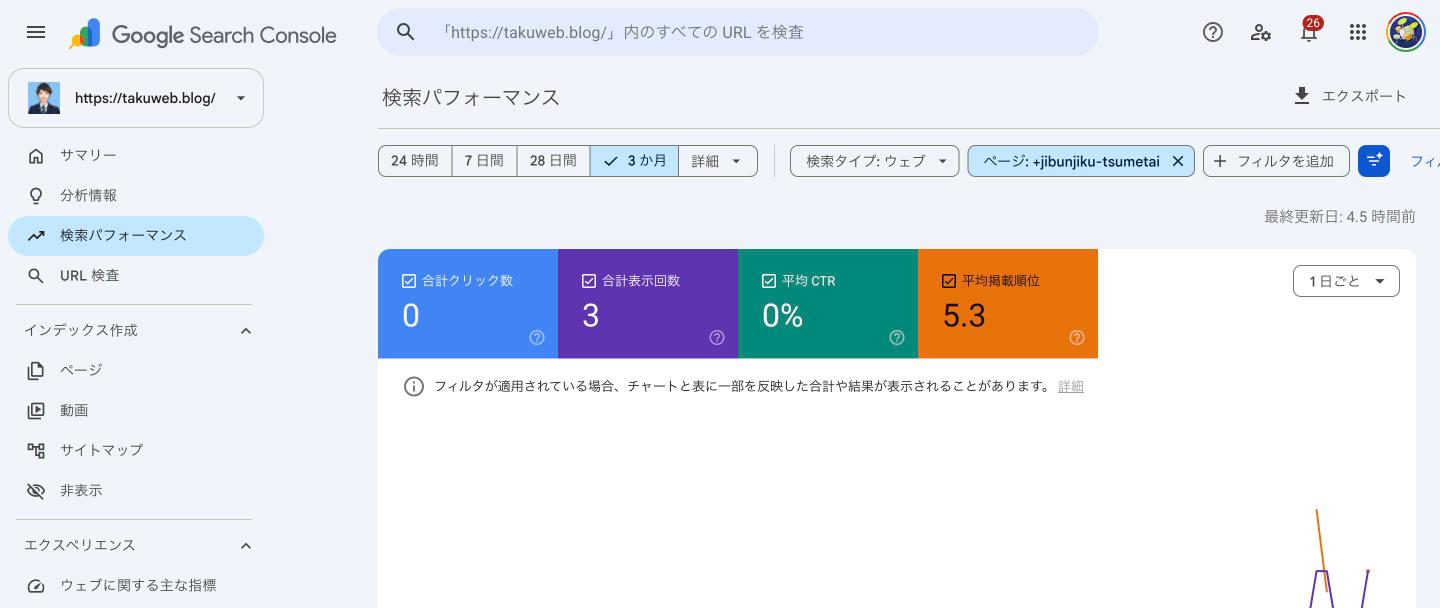Viewport: 1440px width, 608px height.
Task: Click the export download icon
Action: (x=1301, y=96)
